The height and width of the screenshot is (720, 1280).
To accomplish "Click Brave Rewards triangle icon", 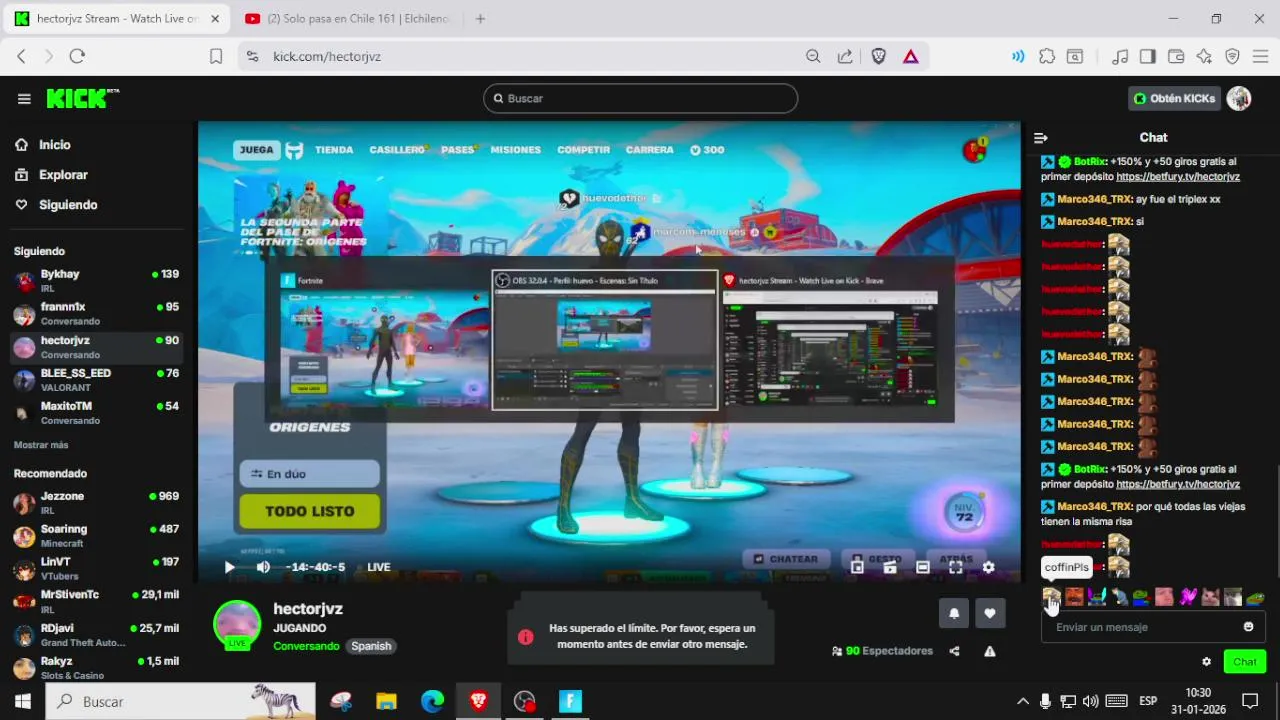I will 911,57.
